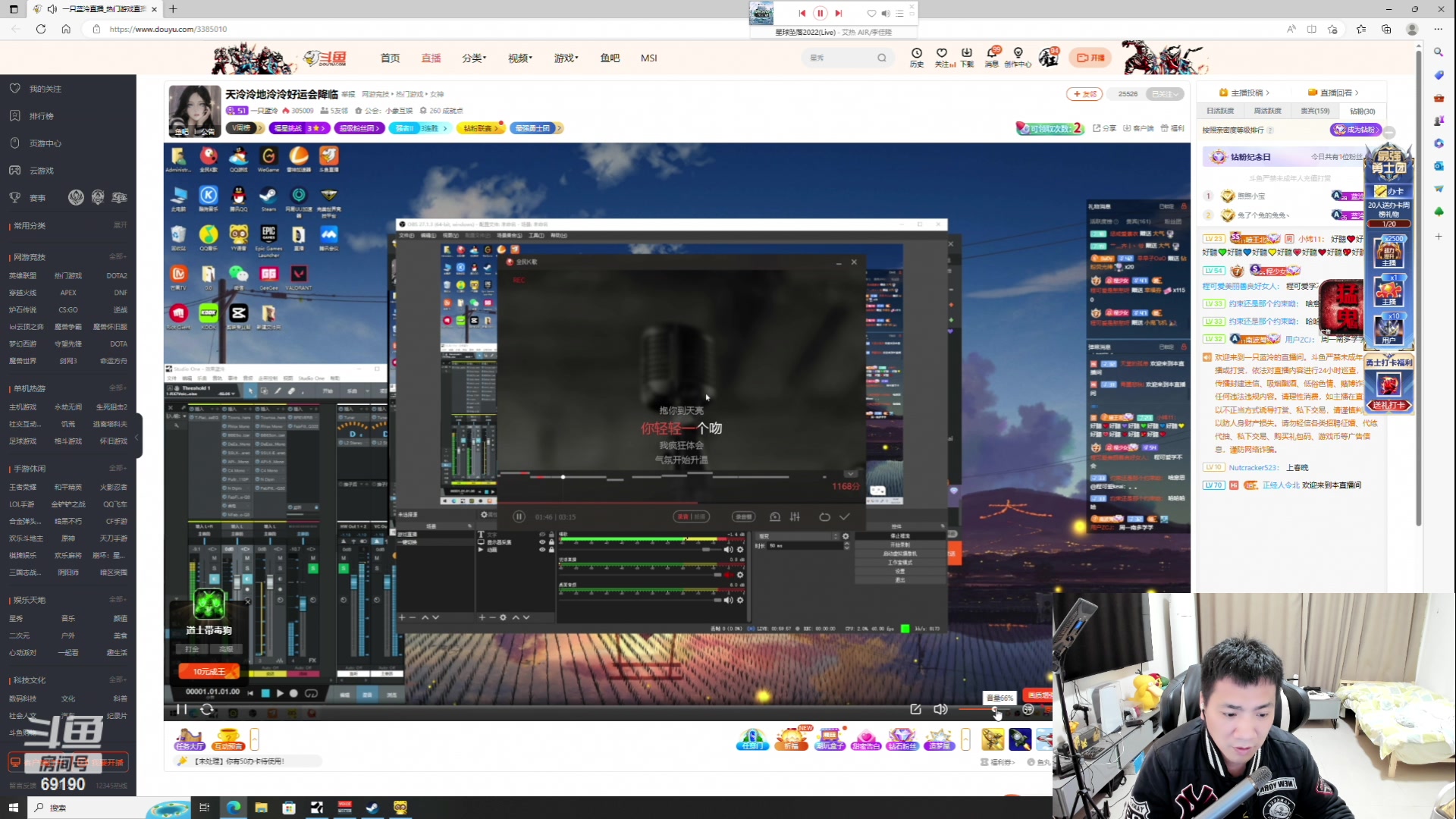Open 关注 follow heart icon in header
Viewport: 1456px width, 819px height.
943,57
